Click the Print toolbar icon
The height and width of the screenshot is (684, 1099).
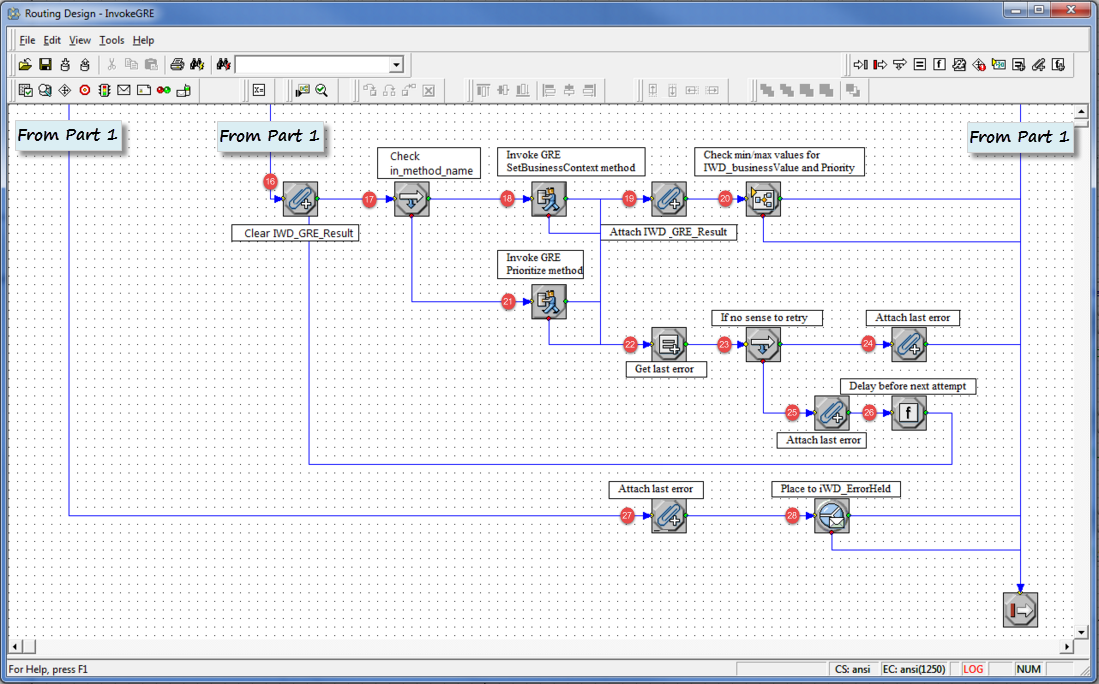click(x=177, y=65)
